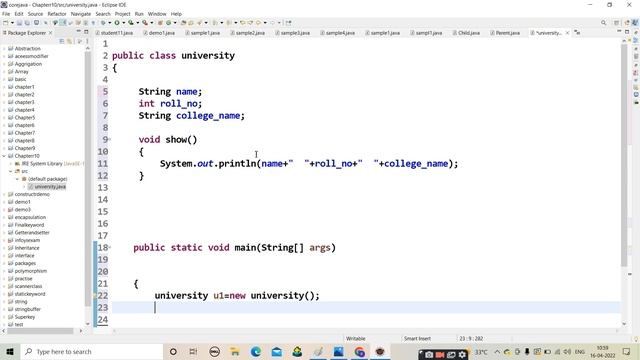This screenshot has height=360, width=640.
Task: Collapse the src folder node
Action: 11,171
